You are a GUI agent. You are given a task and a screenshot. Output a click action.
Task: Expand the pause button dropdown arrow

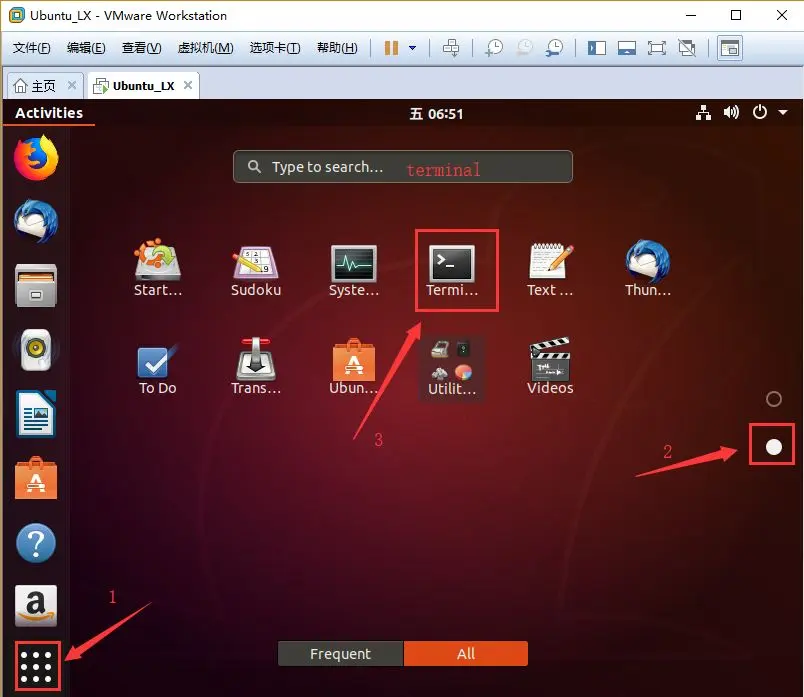[412, 48]
